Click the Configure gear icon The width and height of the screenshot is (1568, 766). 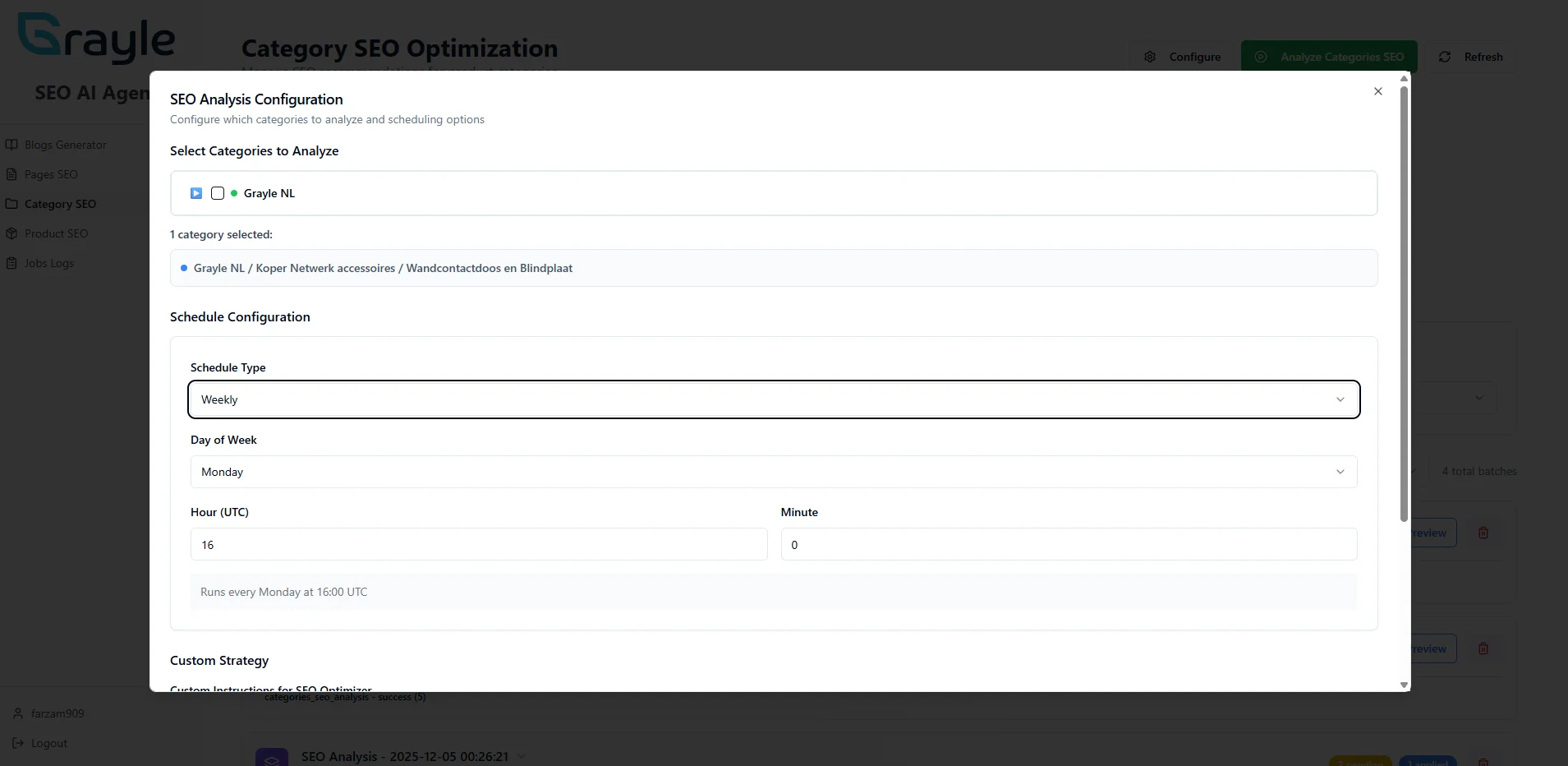click(x=1149, y=56)
